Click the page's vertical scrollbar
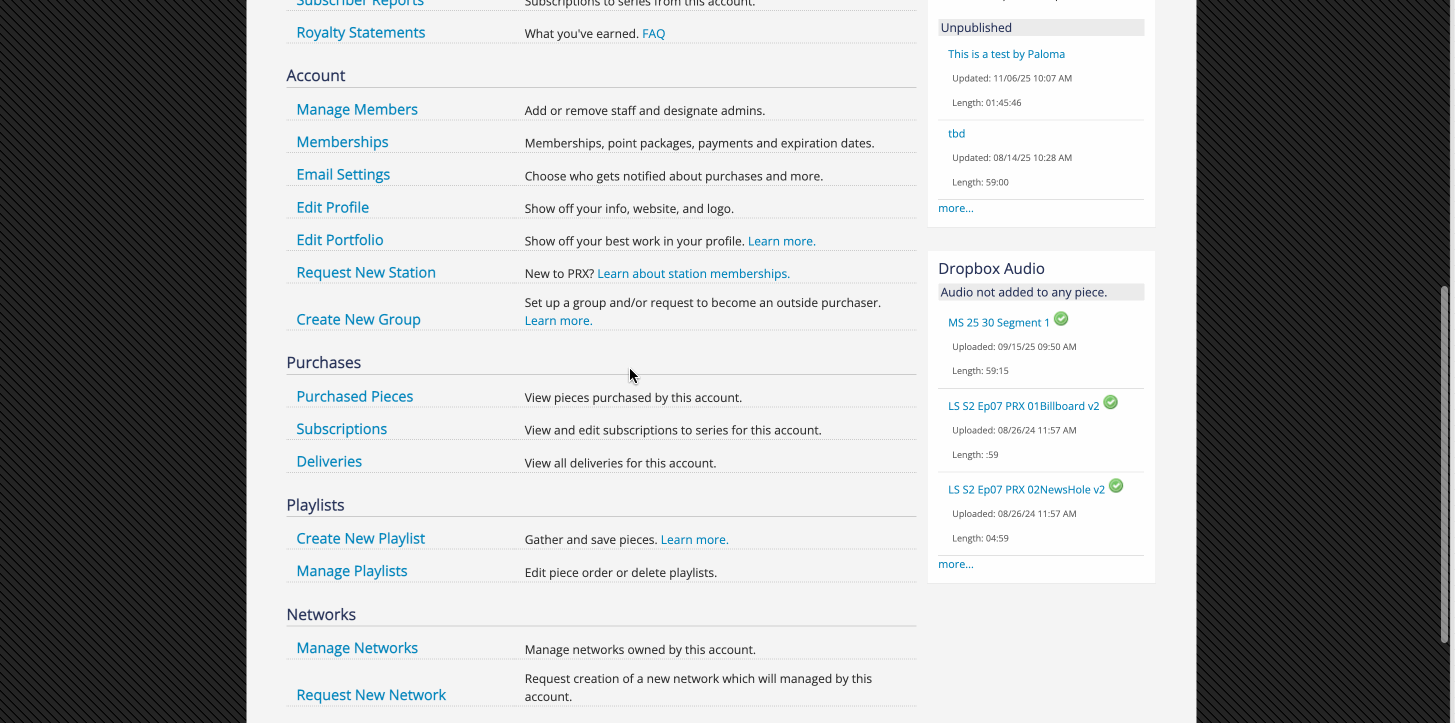The width and height of the screenshot is (1455, 723). pyautogui.click(x=1443, y=460)
